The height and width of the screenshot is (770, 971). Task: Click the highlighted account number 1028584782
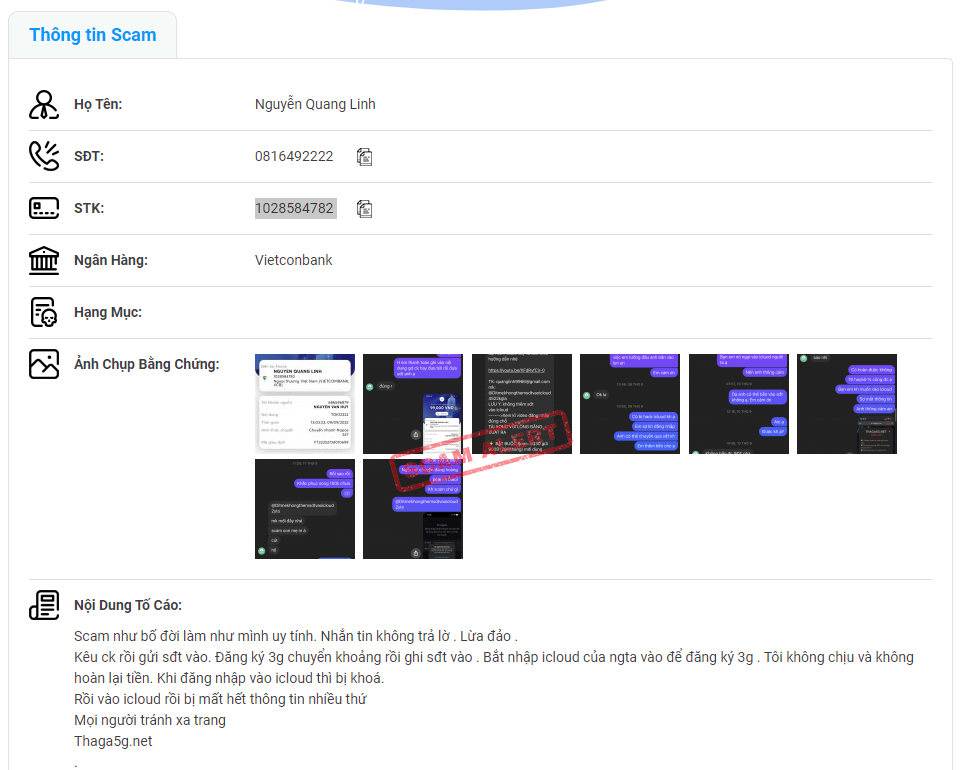click(x=295, y=209)
